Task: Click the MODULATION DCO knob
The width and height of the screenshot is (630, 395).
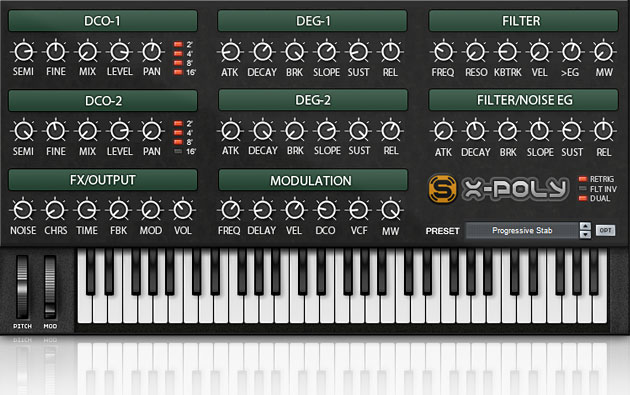Action: click(x=326, y=210)
